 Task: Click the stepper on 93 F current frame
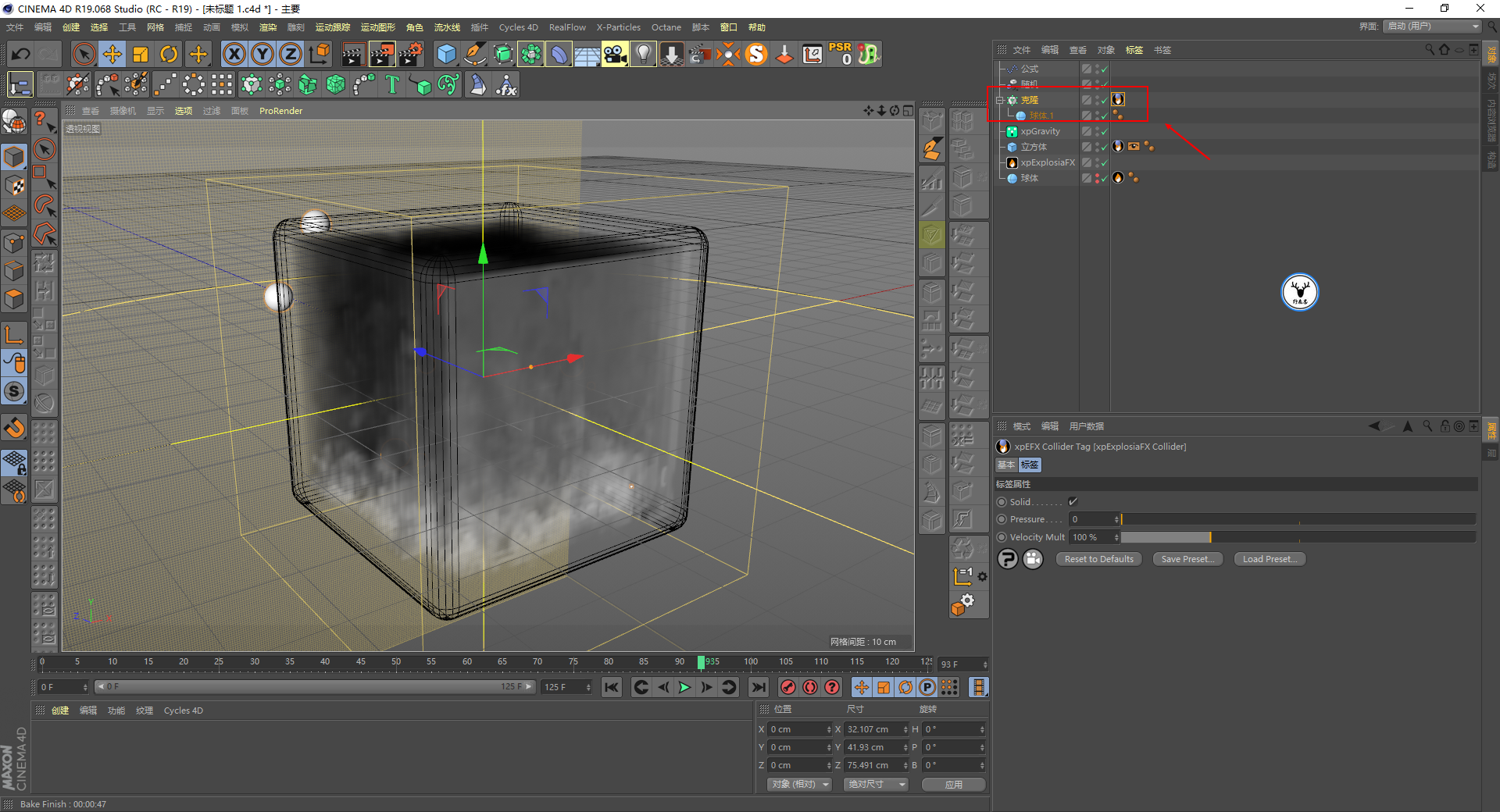coord(984,664)
